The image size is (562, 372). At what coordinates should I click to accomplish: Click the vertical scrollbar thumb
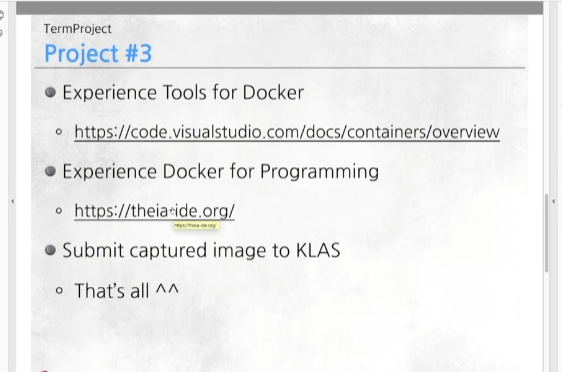point(547,233)
